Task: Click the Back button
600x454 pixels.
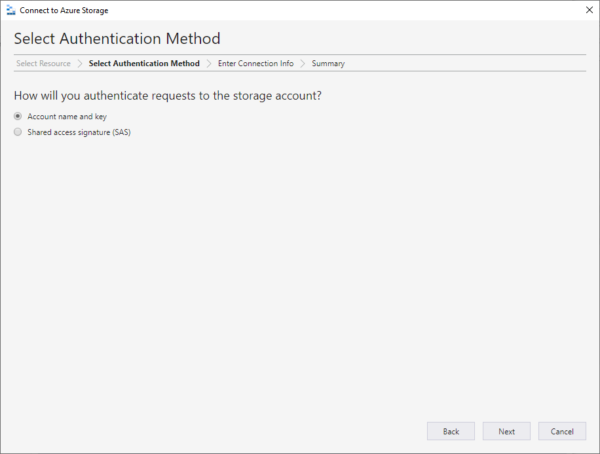Action: point(451,431)
